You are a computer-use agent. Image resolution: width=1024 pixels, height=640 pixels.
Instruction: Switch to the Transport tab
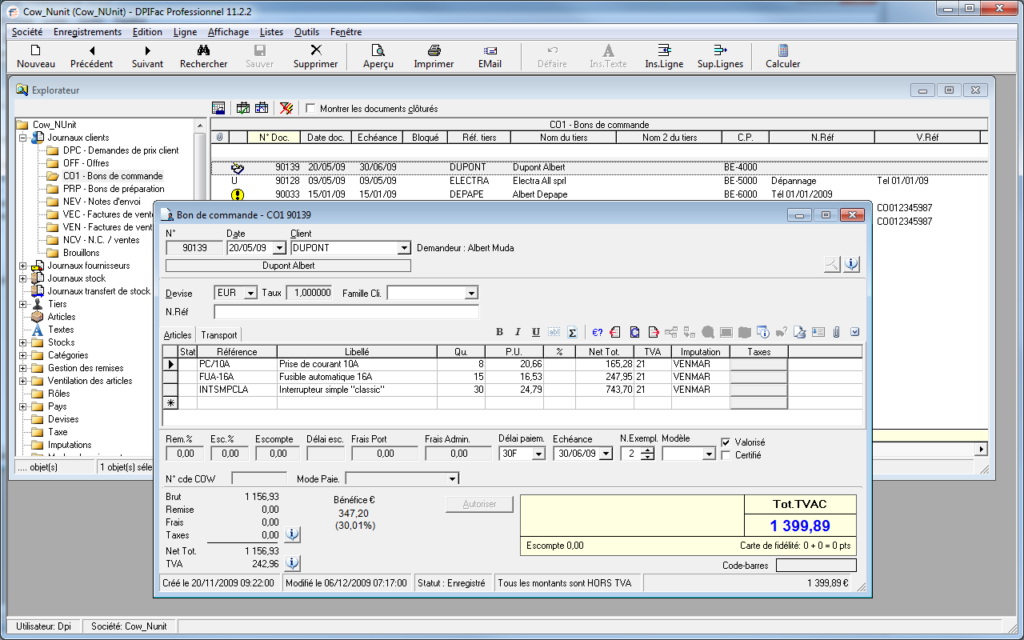point(219,335)
